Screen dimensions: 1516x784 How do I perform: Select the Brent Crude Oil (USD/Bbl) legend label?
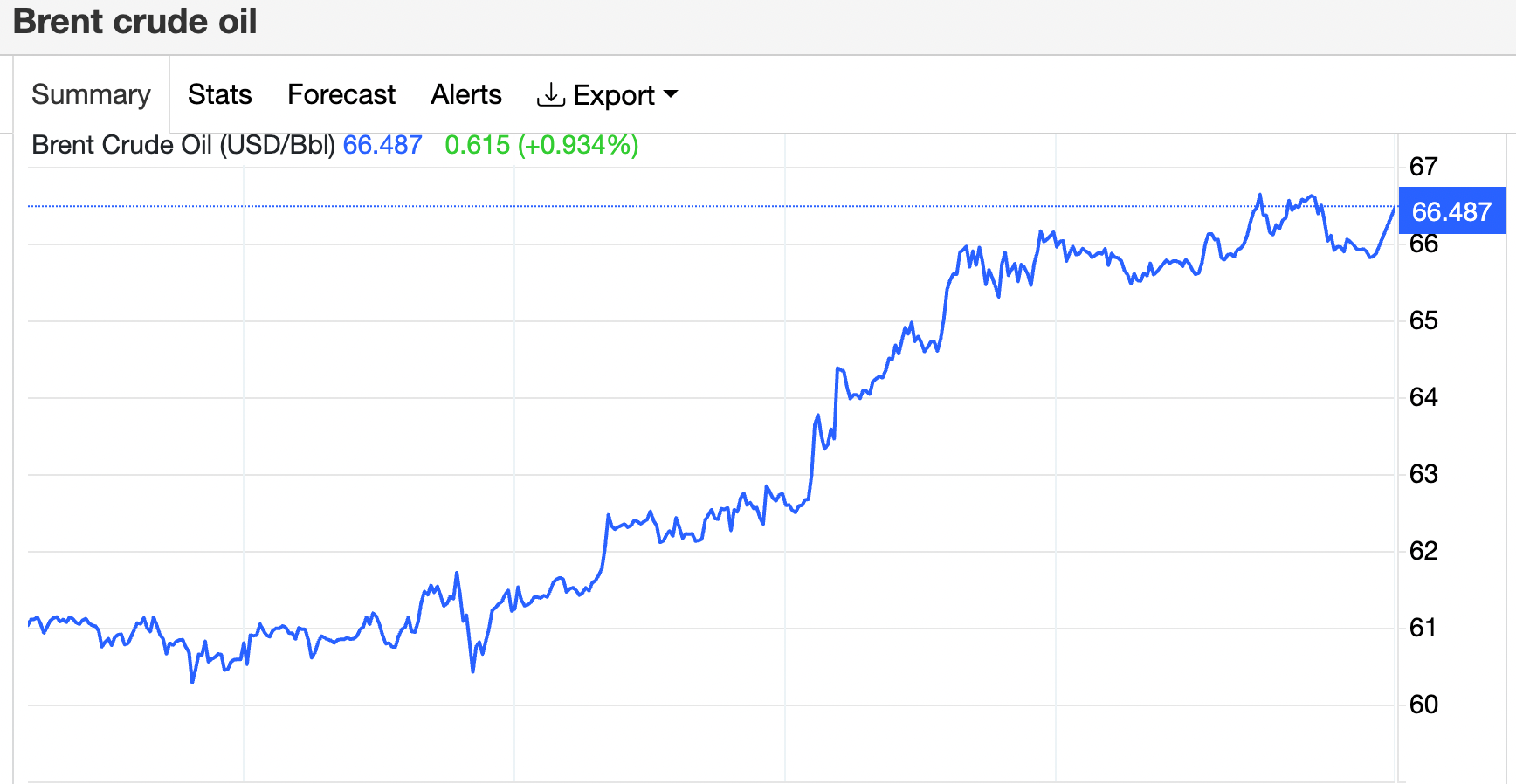183,145
